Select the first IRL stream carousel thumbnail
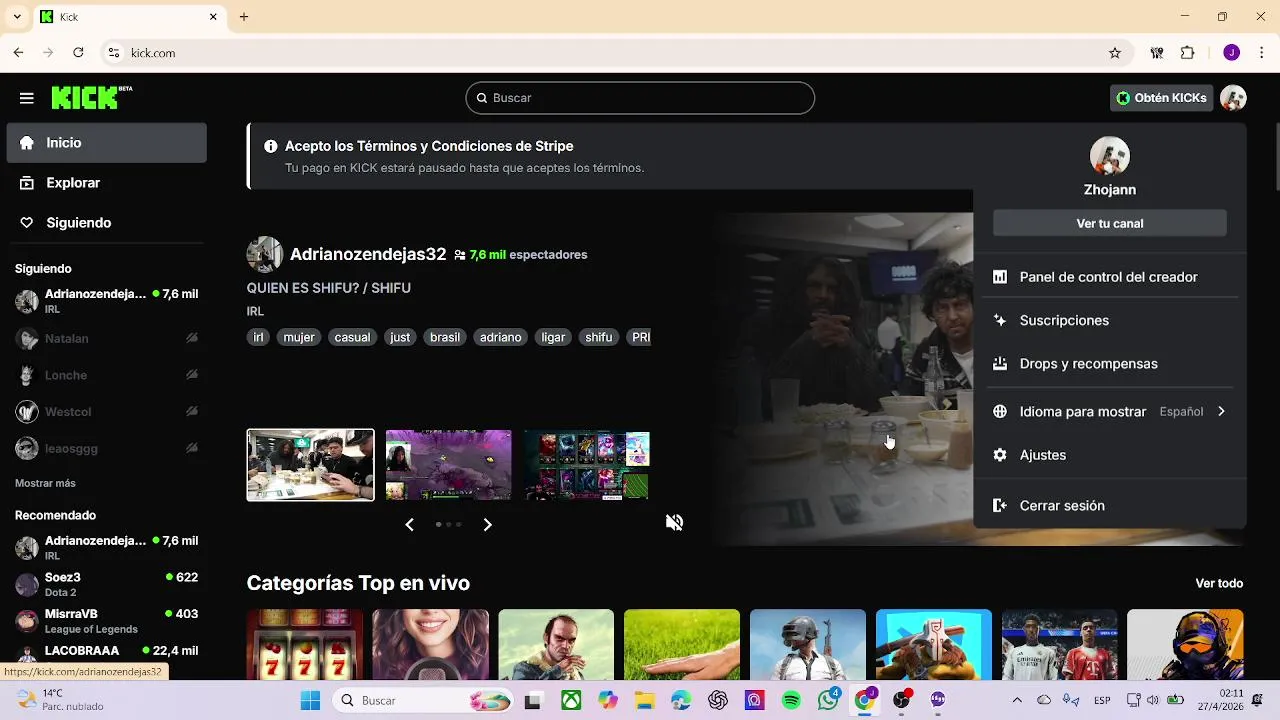 tap(311, 465)
